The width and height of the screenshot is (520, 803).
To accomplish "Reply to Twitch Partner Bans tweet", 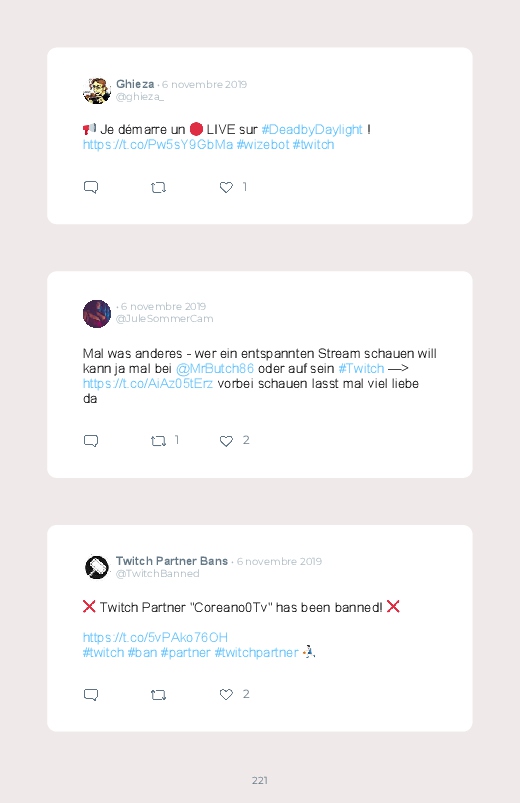I will coord(91,695).
